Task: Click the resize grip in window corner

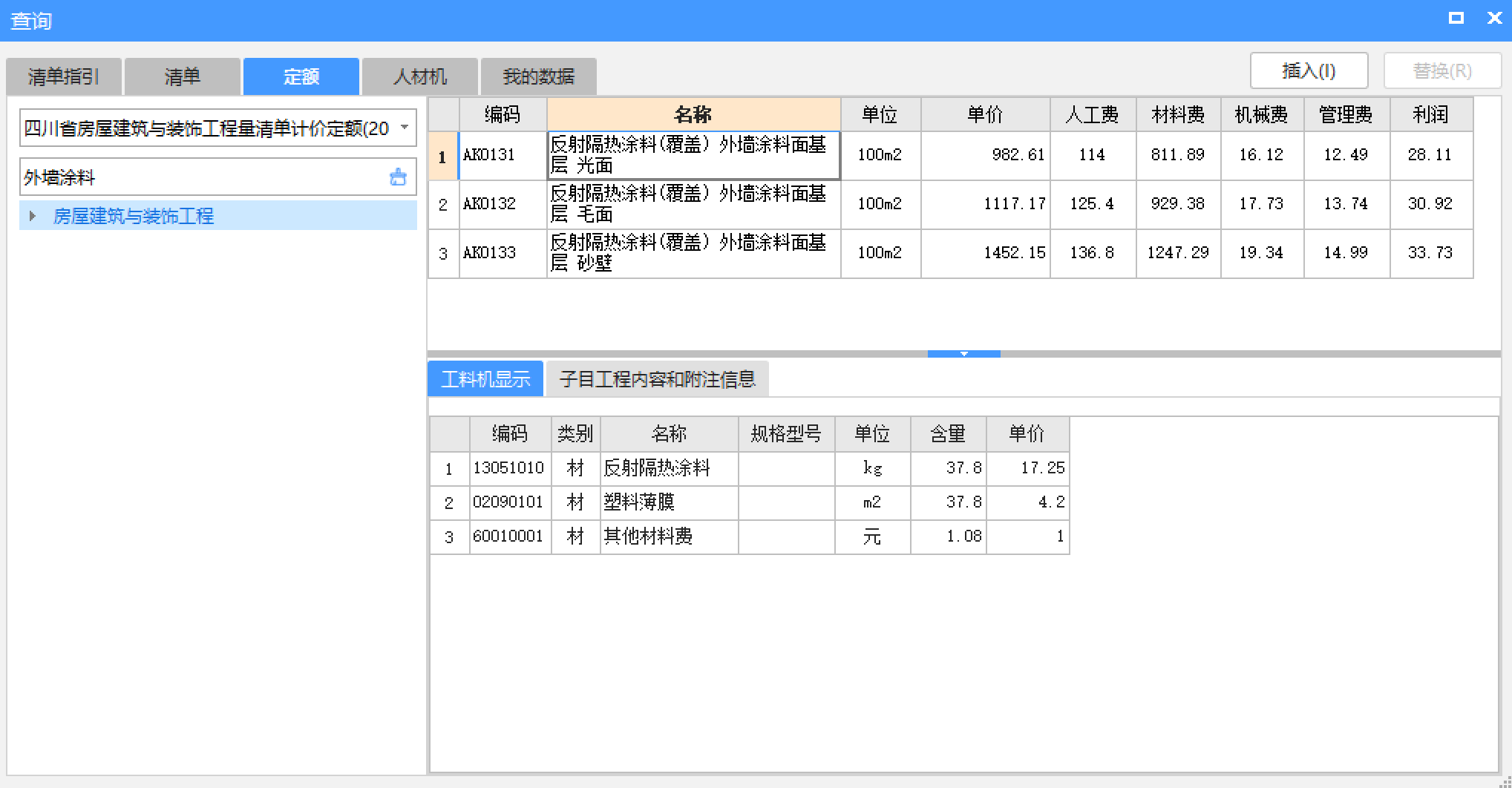Action: (x=1505, y=781)
